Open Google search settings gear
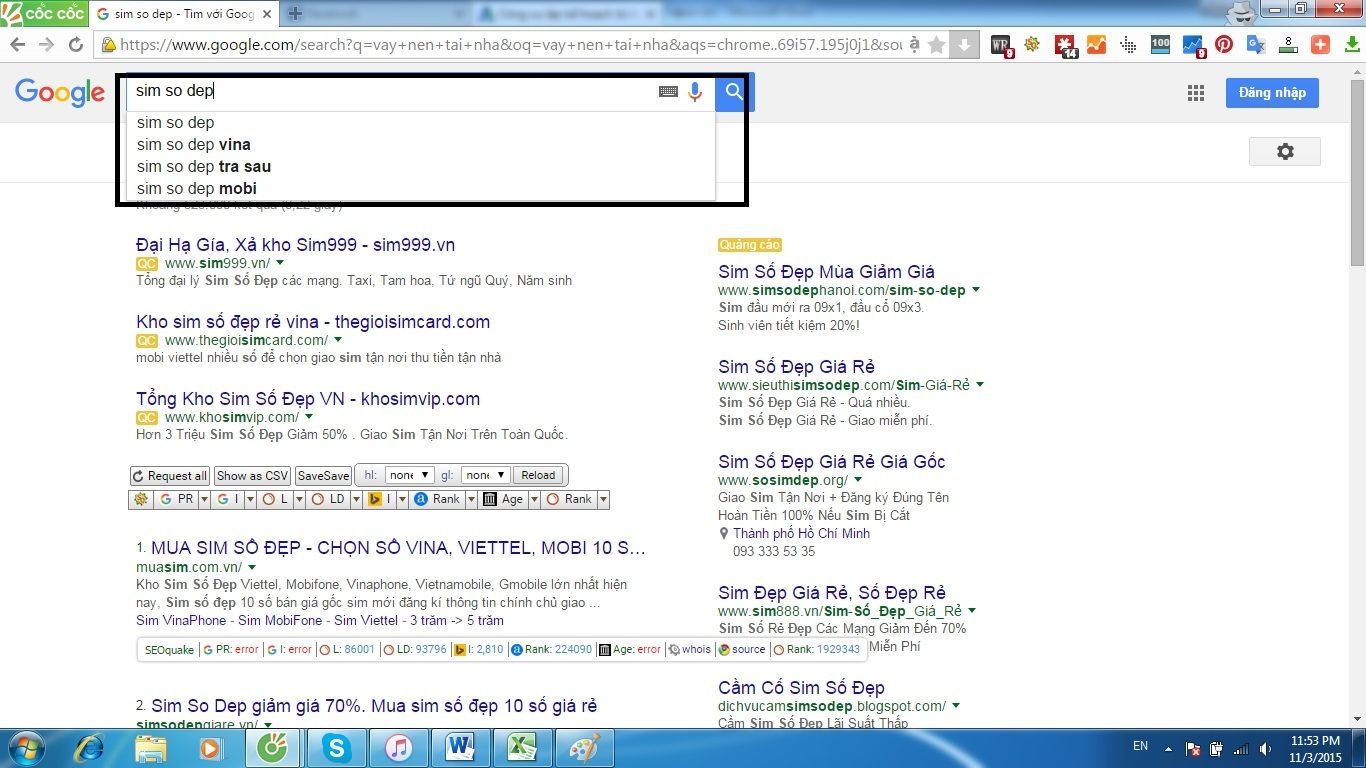Image resolution: width=1366 pixels, height=768 pixels. (x=1285, y=152)
